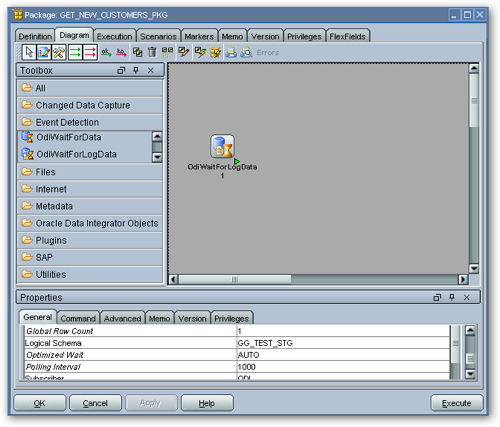Click the Help button
The width and height of the screenshot is (500, 427).
[x=207, y=403]
